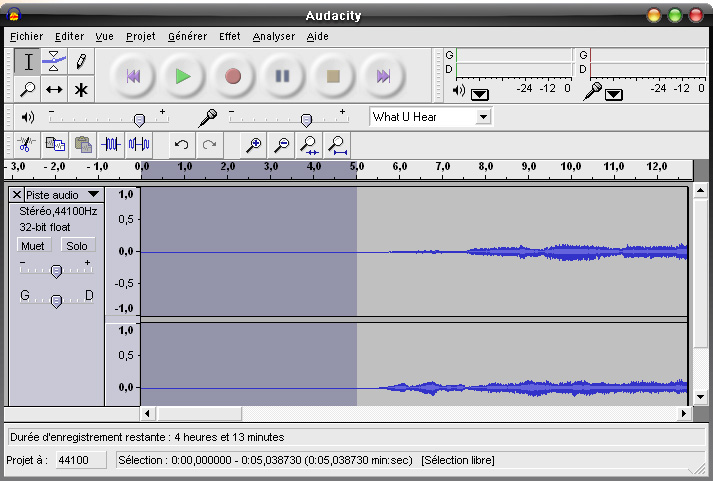Click the horizontal scrollbar thumb

point(199,414)
